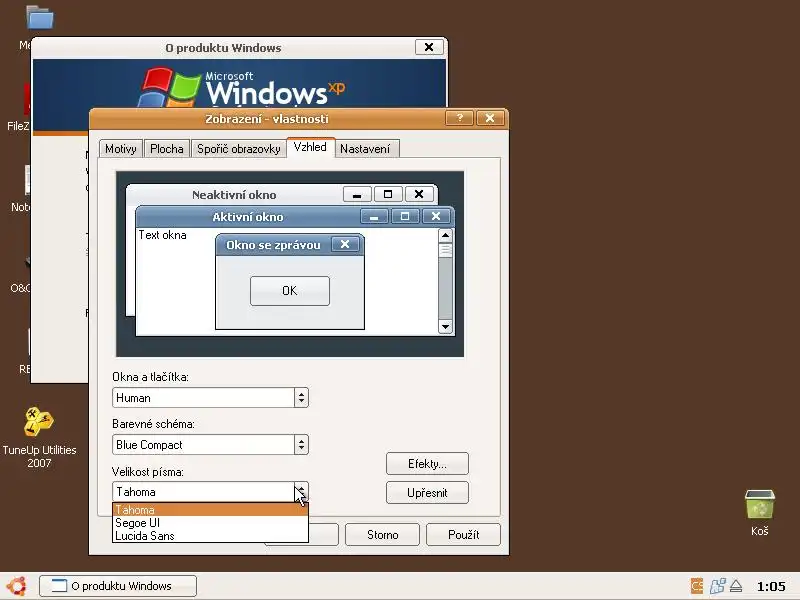Select the Vzhled tab
The height and width of the screenshot is (600, 800).
[310, 147]
